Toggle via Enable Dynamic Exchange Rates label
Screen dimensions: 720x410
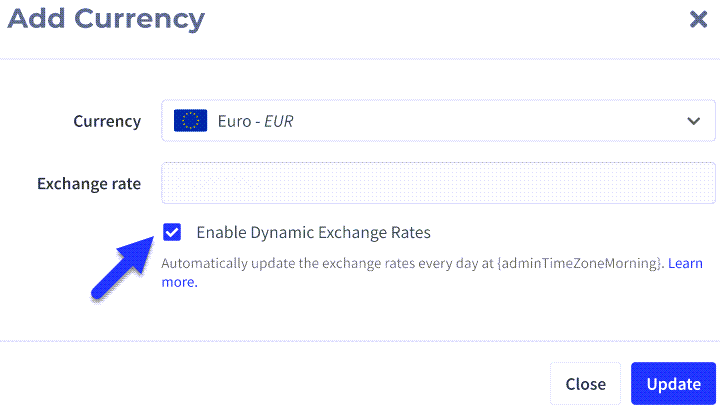coord(314,233)
